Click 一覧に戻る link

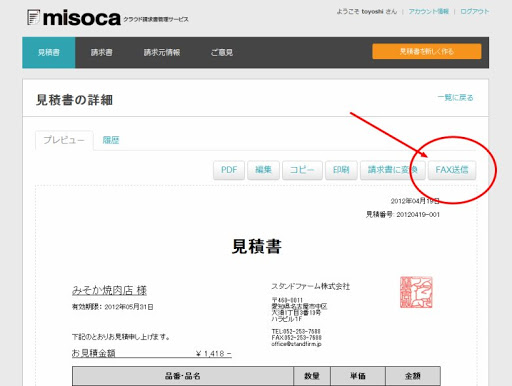(455, 98)
